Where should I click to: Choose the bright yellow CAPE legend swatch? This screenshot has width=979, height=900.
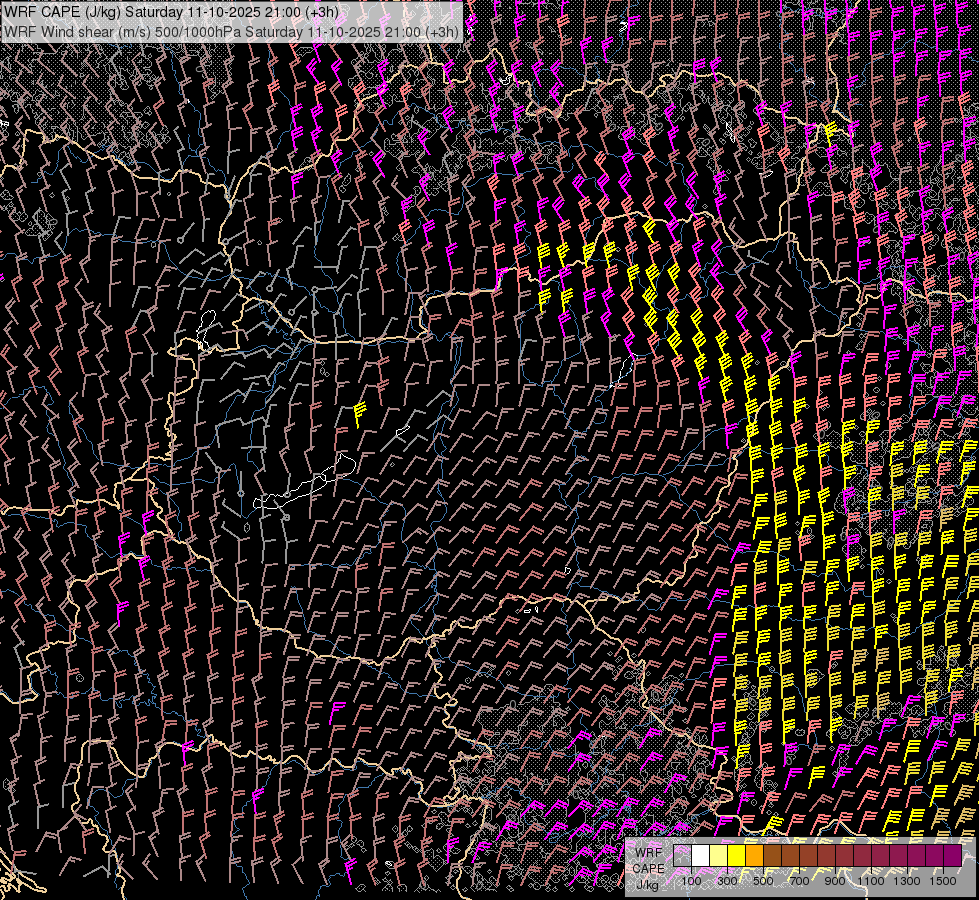coord(736,855)
